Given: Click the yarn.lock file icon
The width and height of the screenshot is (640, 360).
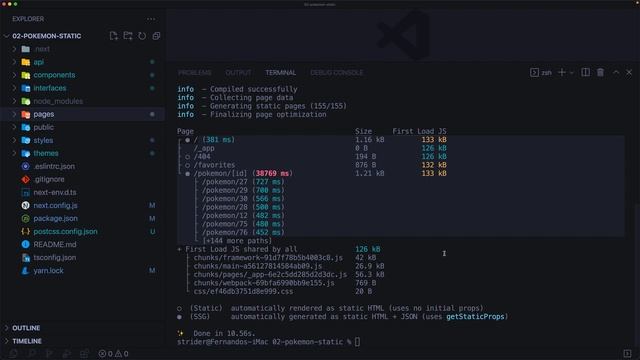Looking at the screenshot, I should coord(25,271).
